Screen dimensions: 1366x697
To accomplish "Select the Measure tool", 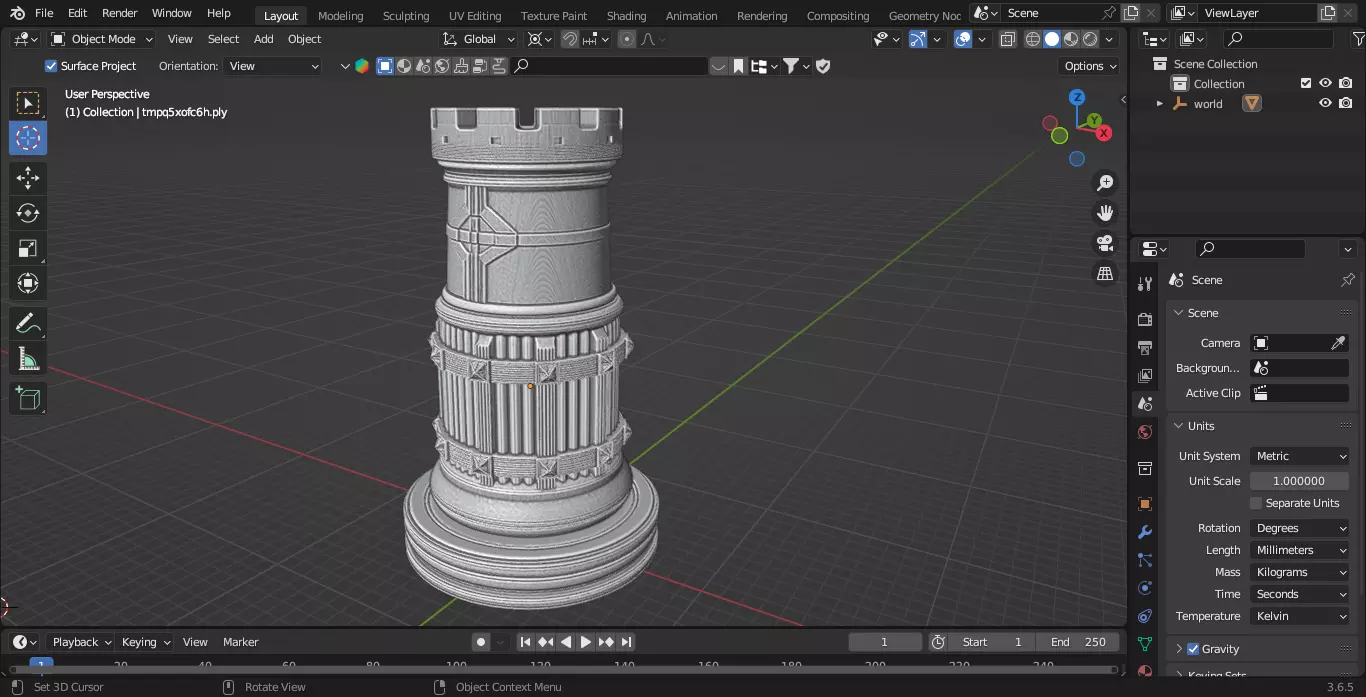I will point(28,359).
